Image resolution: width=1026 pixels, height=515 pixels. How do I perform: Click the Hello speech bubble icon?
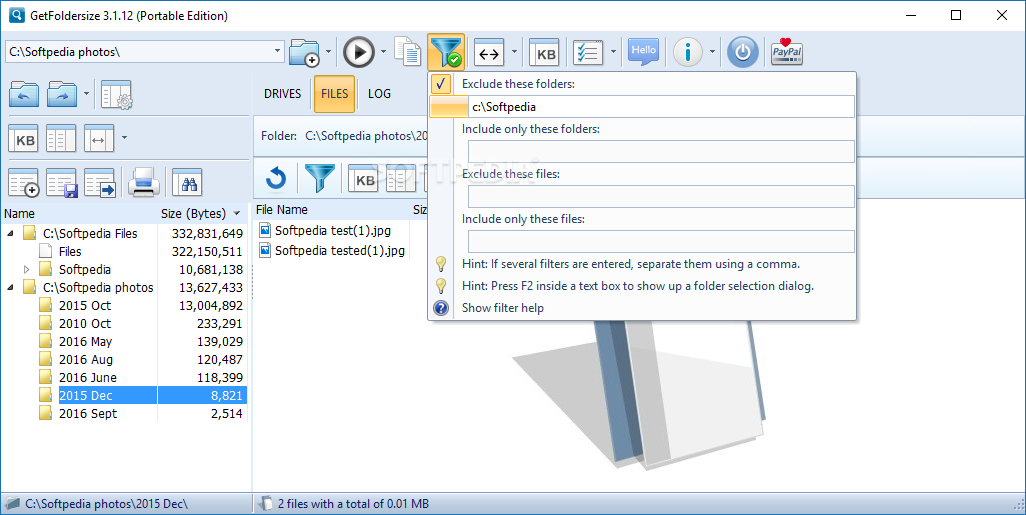pos(643,52)
